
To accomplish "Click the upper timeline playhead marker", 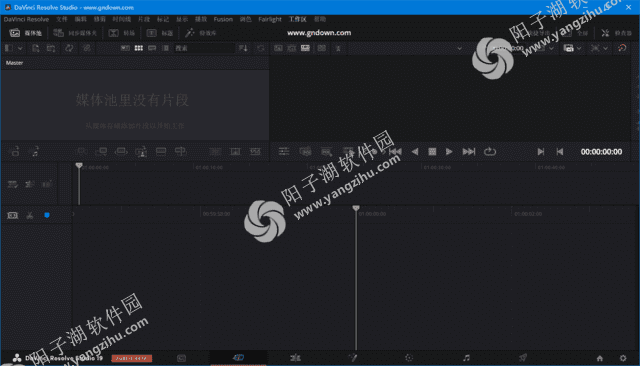I will click(x=79, y=165).
